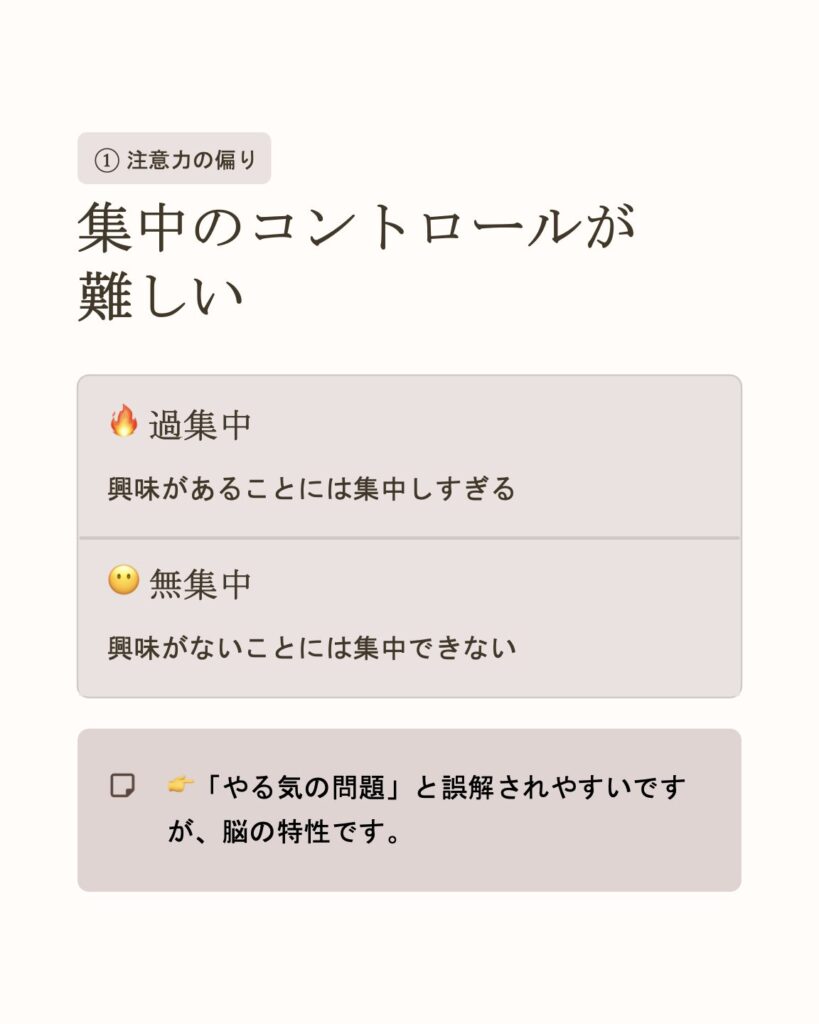Image resolution: width=819 pixels, height=1024 pixels.
Task: Select the text 興味があることには集中しすぎる
Action: tap(311, 489)
